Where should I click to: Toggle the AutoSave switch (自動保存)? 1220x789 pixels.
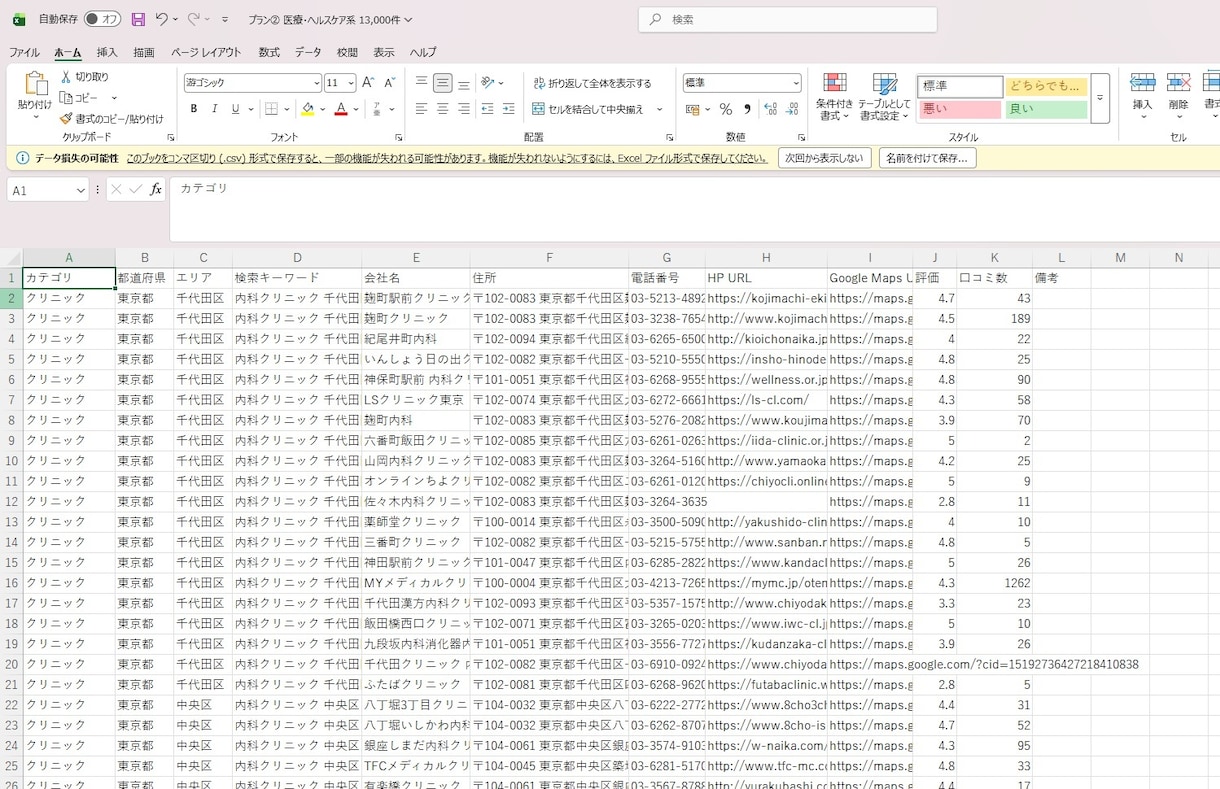pos(102,19)
